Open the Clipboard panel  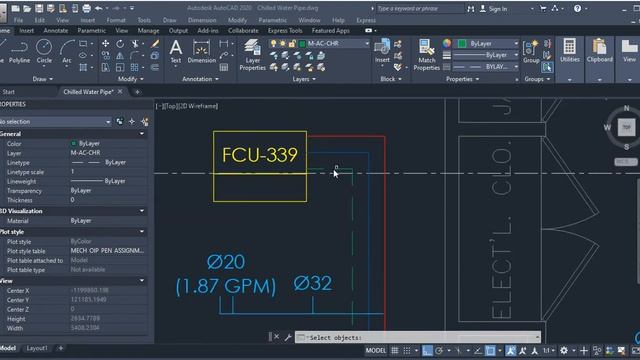(x=600, y=51)
